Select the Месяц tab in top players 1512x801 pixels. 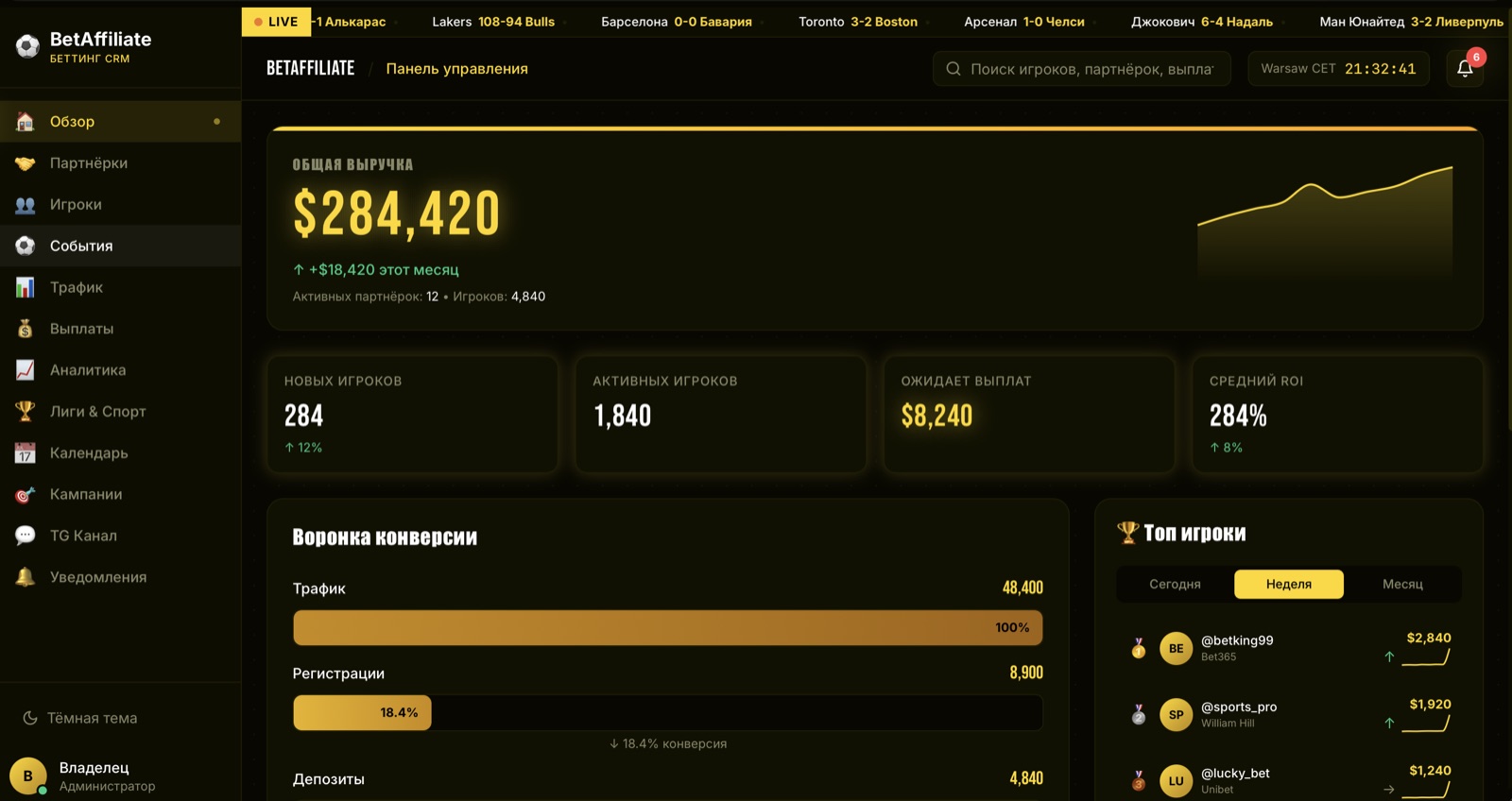pyautogui.click(x=1402, y=584)
